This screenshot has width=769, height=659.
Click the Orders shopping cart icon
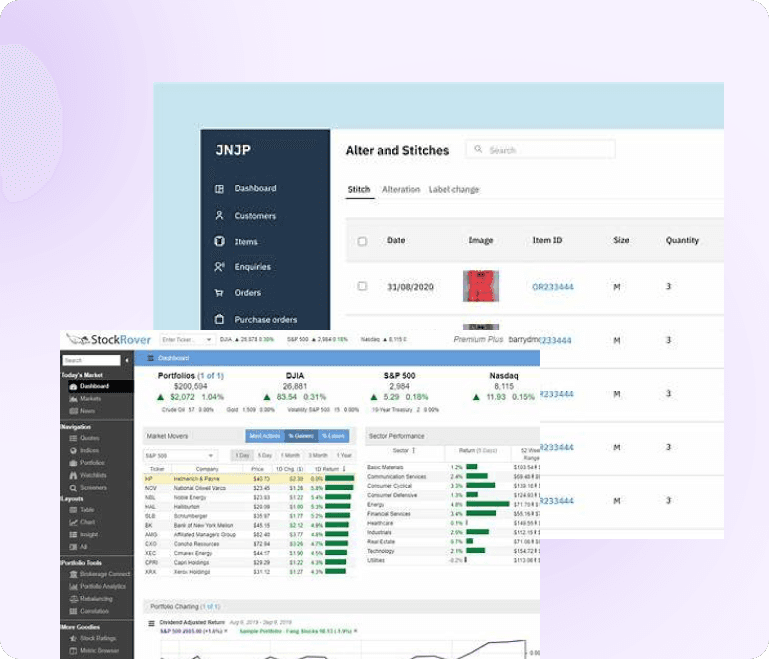219,293
